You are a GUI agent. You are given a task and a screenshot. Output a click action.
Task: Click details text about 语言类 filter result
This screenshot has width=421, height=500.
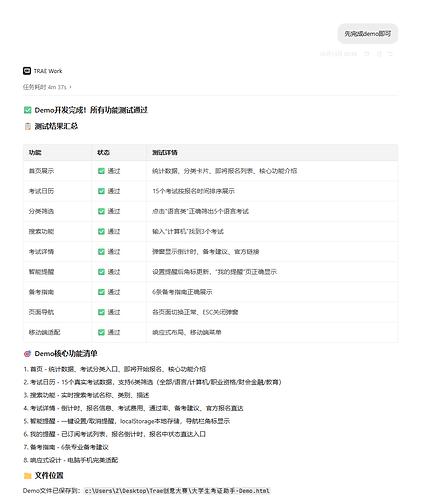pos(200,211)
